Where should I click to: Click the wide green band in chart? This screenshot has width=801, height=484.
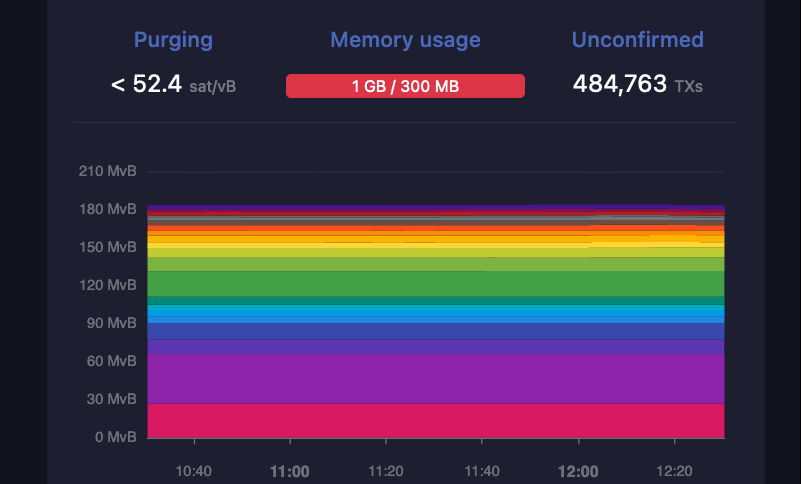435,284
